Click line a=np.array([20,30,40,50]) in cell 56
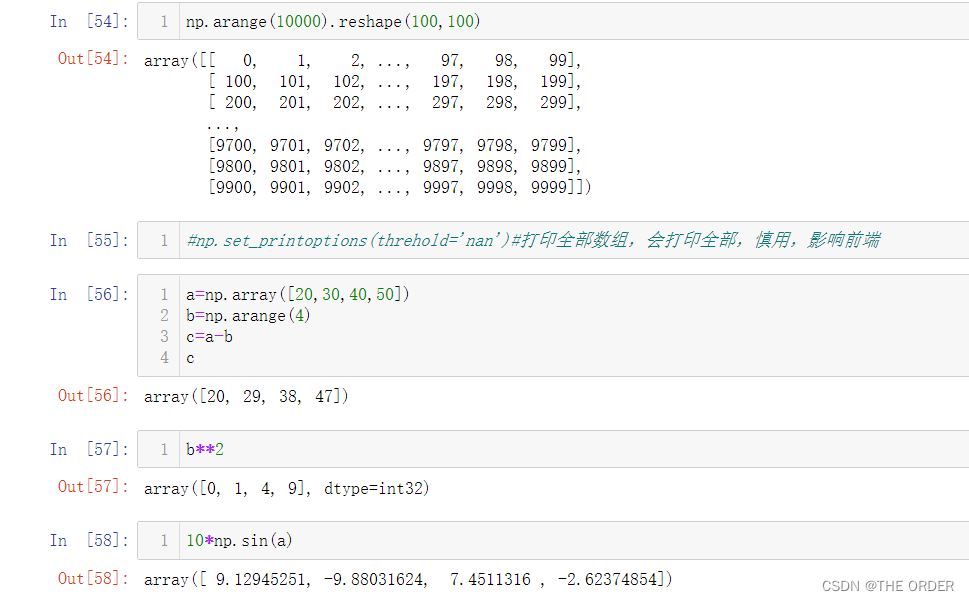 (x=297, y=295)
